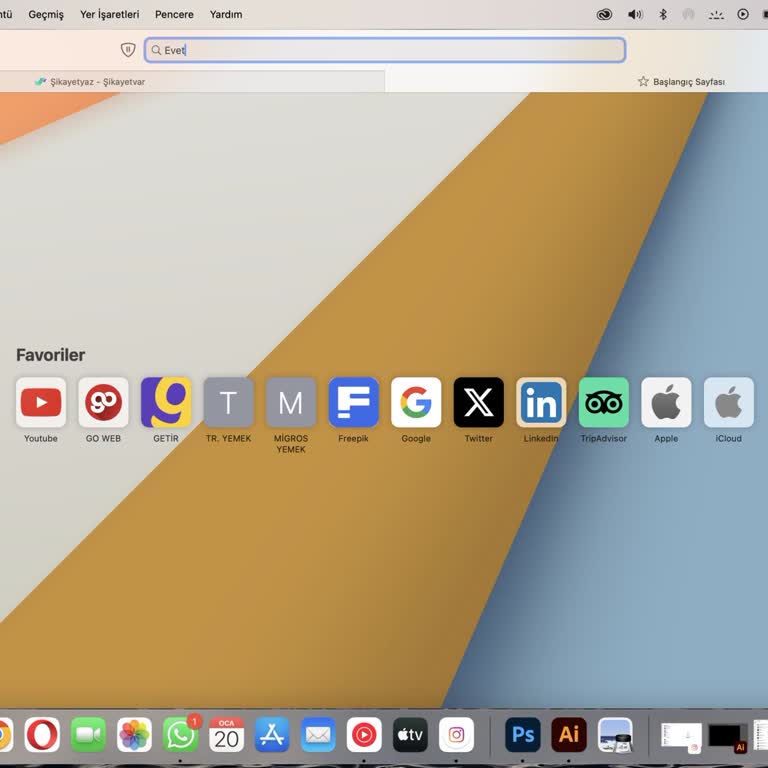This screenshot has height=768, width=768.
Task: Open Bluetooth menu bar icon
Action: click(x=663, y=14)
